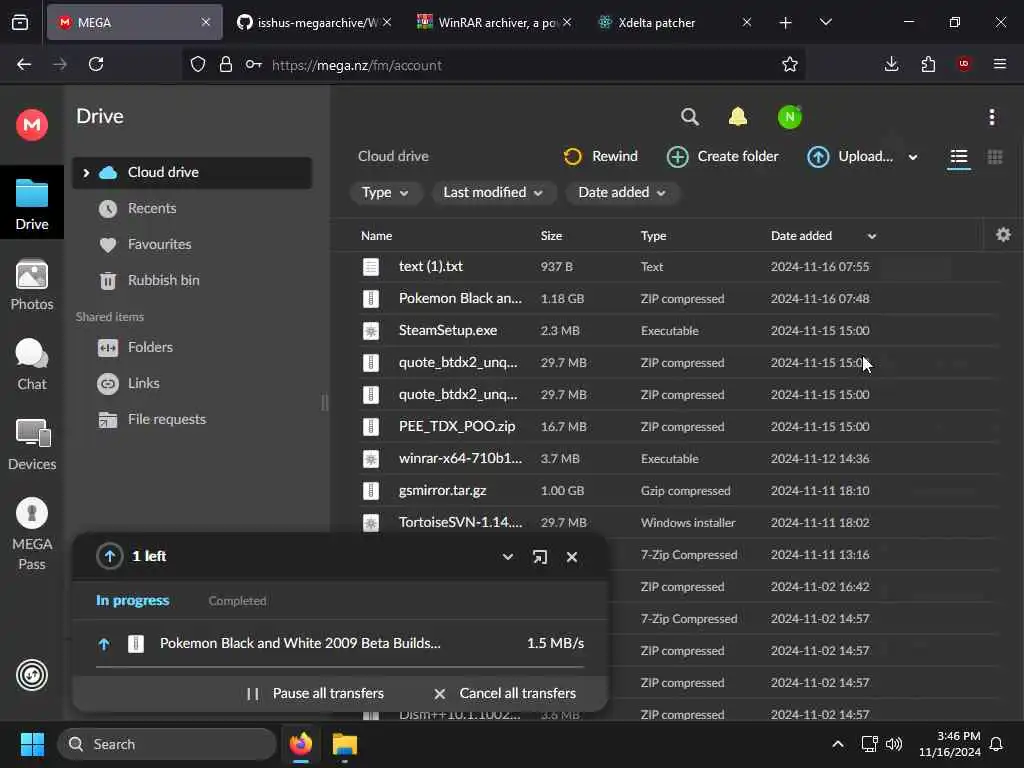Image resolution: width=1024 pixels, height=768 pixels.
Task: Open the Last modified filter dropdown
Action: [x=493, y=193]
